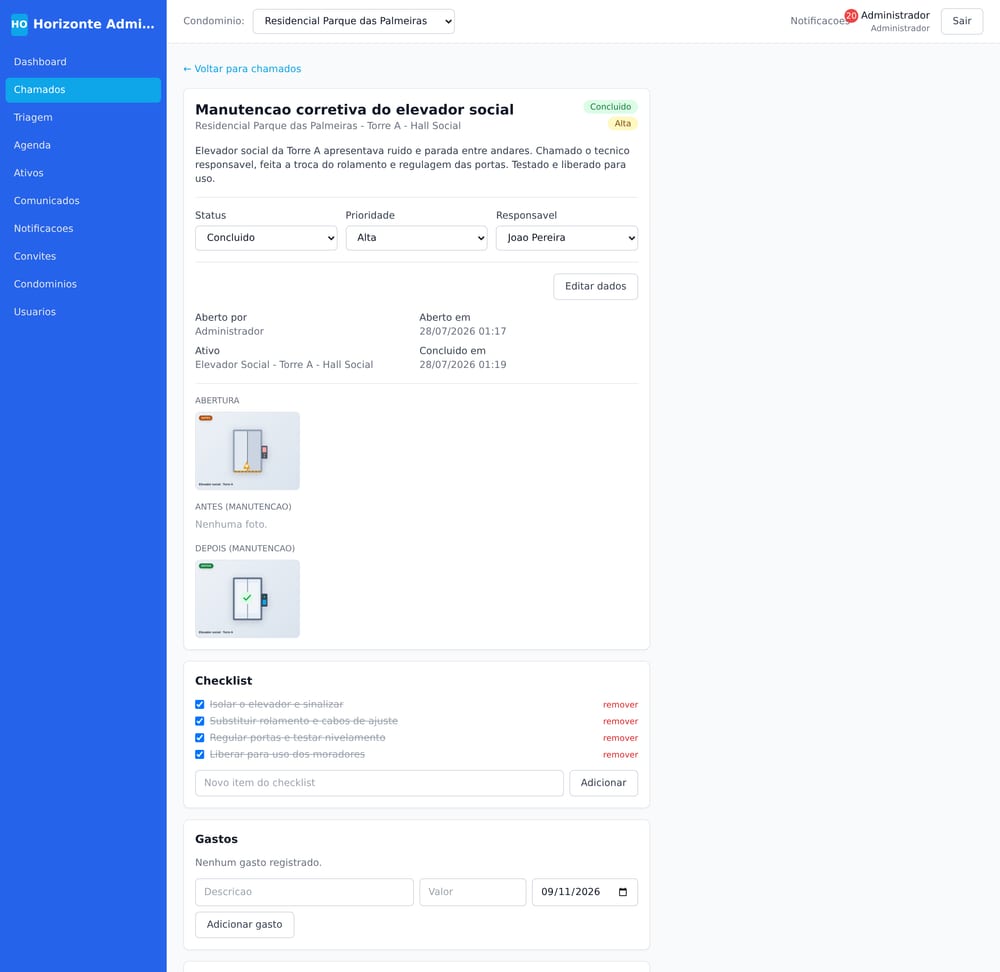Click Adicionar to add a checklist item

[603, 783]
